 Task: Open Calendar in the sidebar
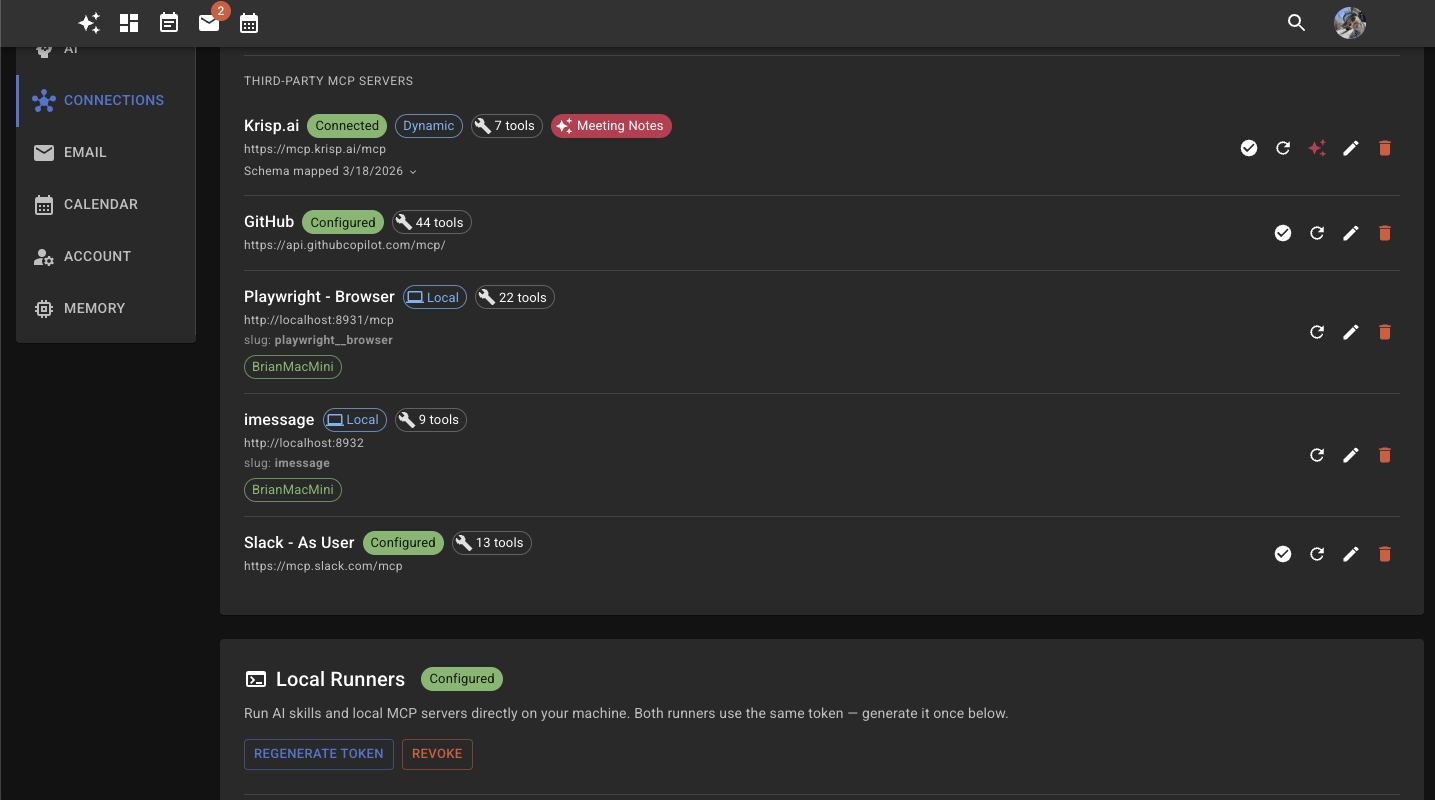click(106, 204)
